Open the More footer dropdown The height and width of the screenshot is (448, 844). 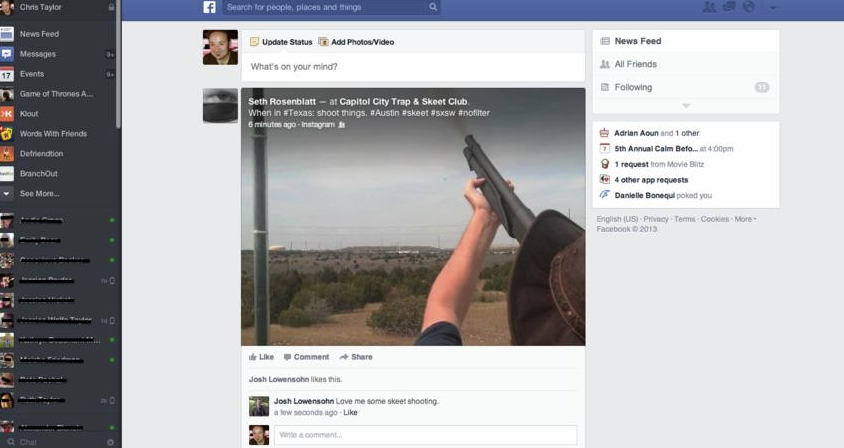745,218
